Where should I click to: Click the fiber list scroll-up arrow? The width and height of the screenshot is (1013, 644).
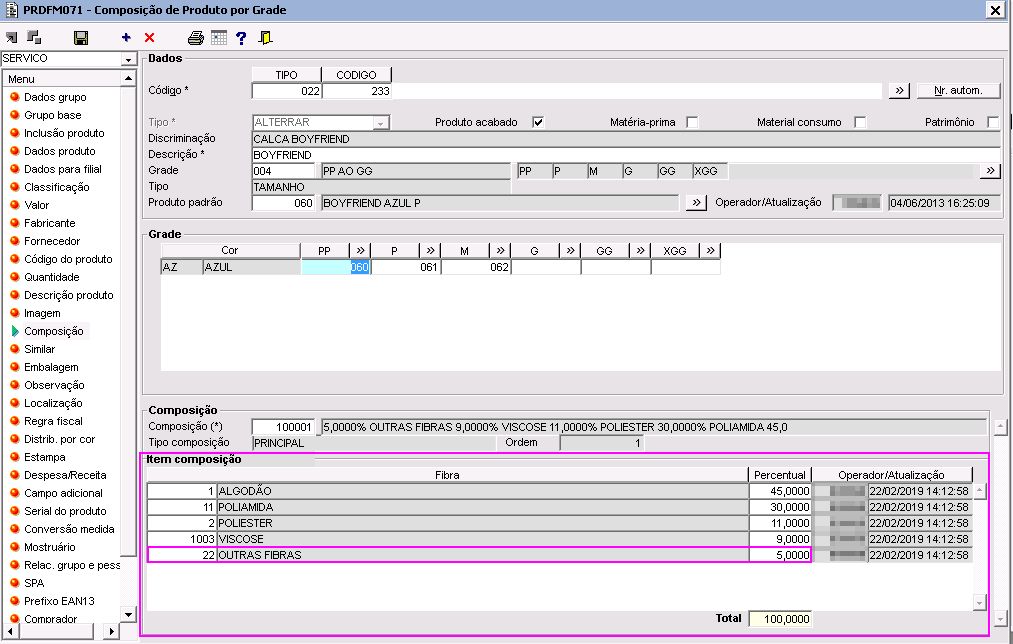point(979,491)
